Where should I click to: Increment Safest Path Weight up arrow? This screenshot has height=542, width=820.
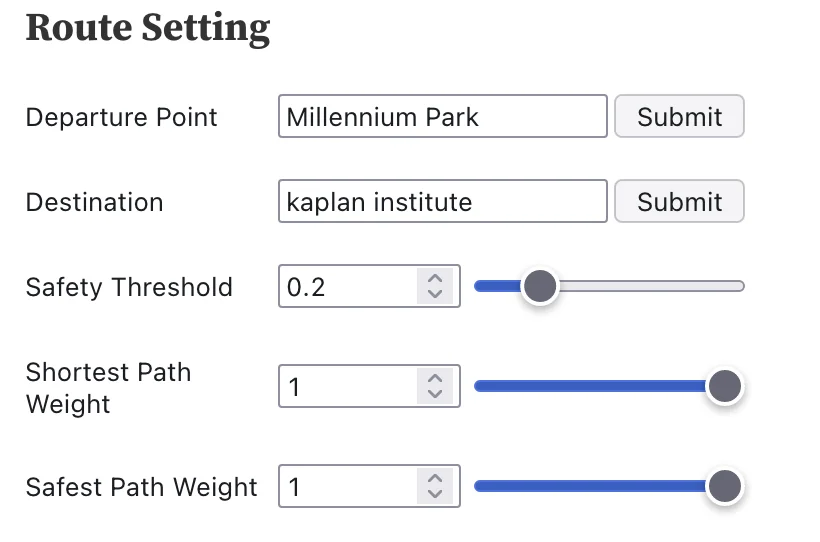pyautogui.click(x=434, y=479)
